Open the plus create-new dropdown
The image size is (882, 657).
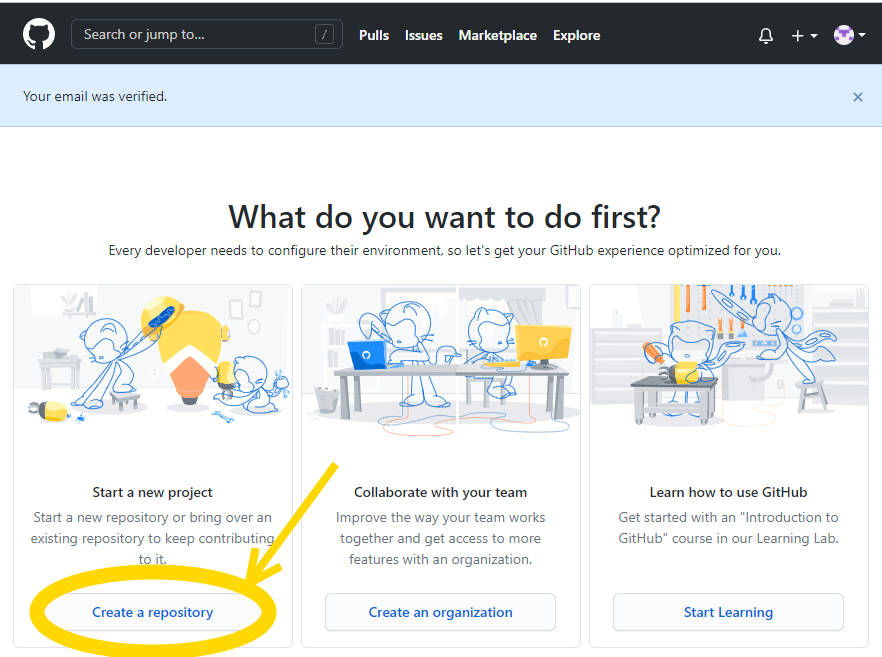coord(804,35)
